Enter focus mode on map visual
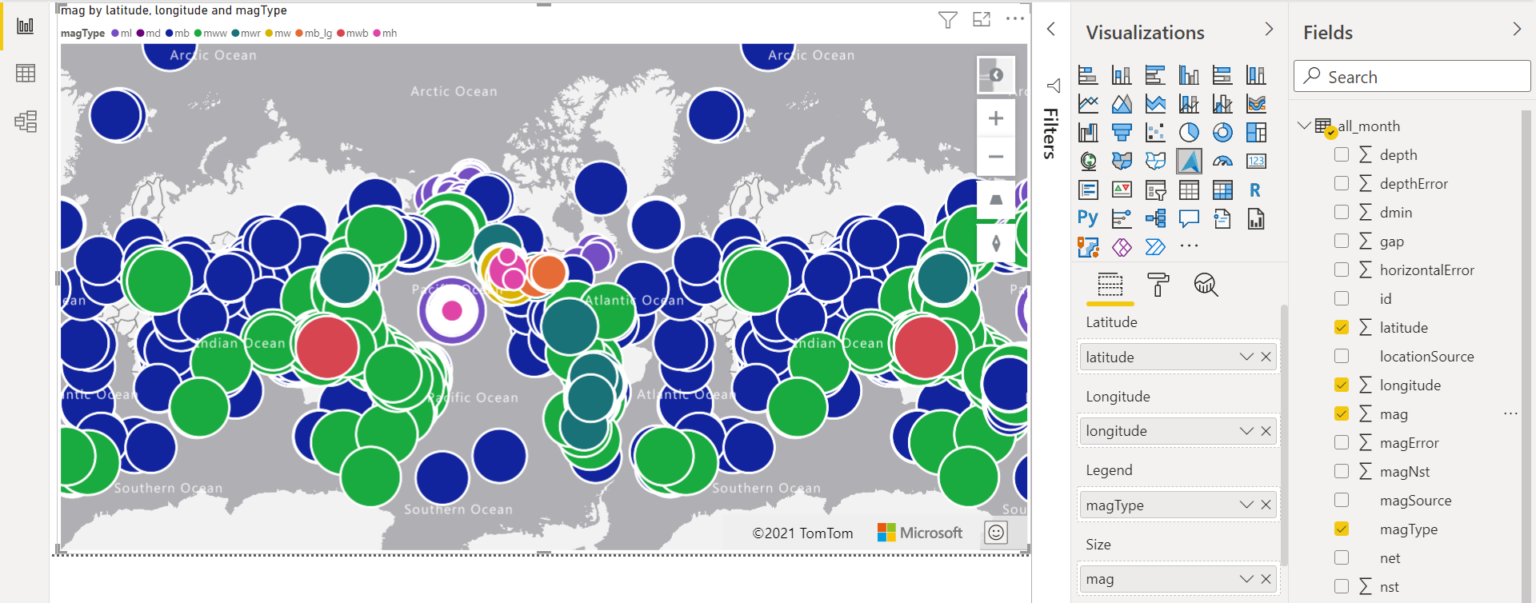This screenshot has width=1536, height=603. 981,19
